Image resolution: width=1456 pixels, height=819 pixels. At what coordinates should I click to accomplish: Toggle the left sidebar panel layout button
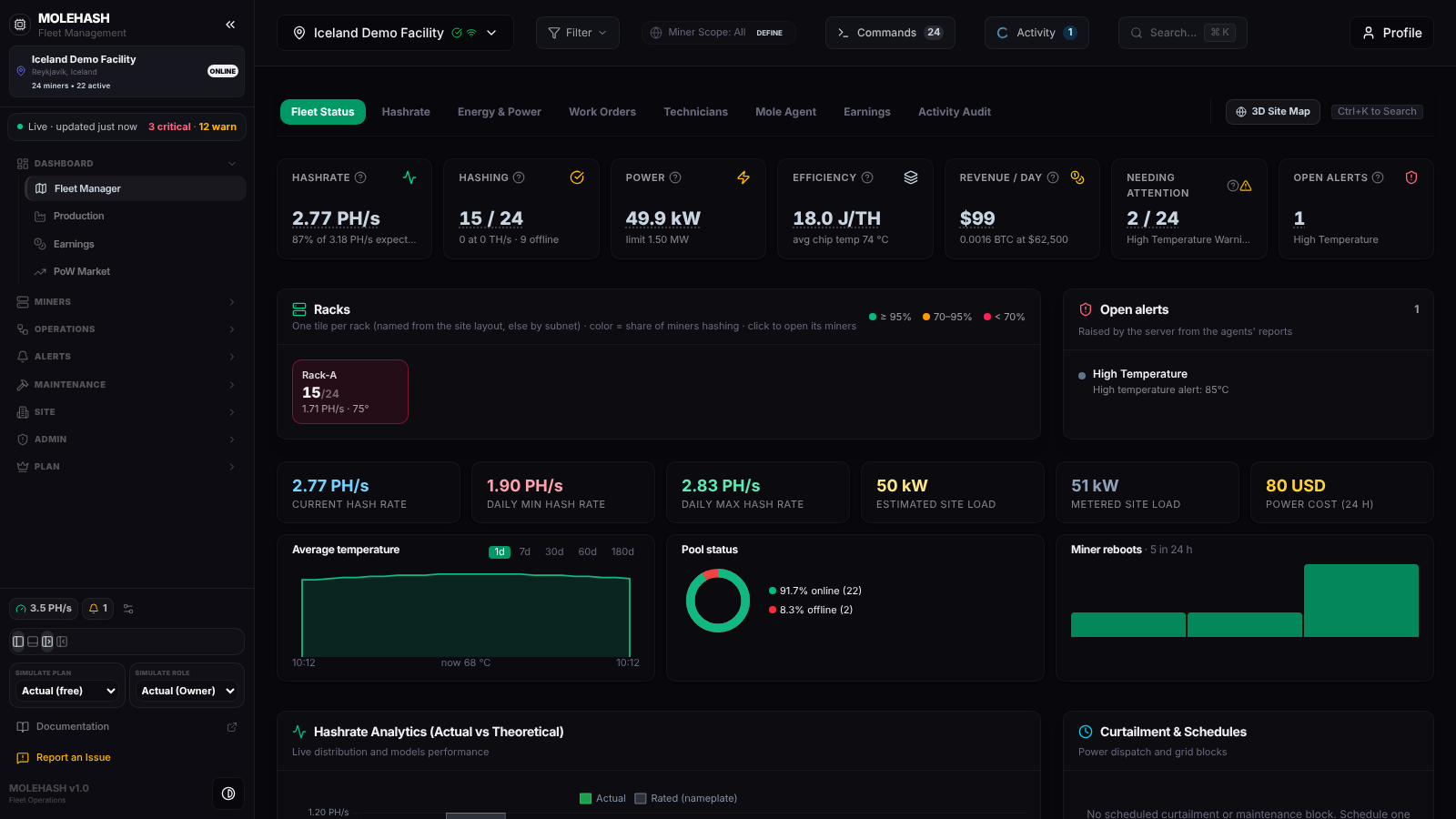click(x=18, y=642)
